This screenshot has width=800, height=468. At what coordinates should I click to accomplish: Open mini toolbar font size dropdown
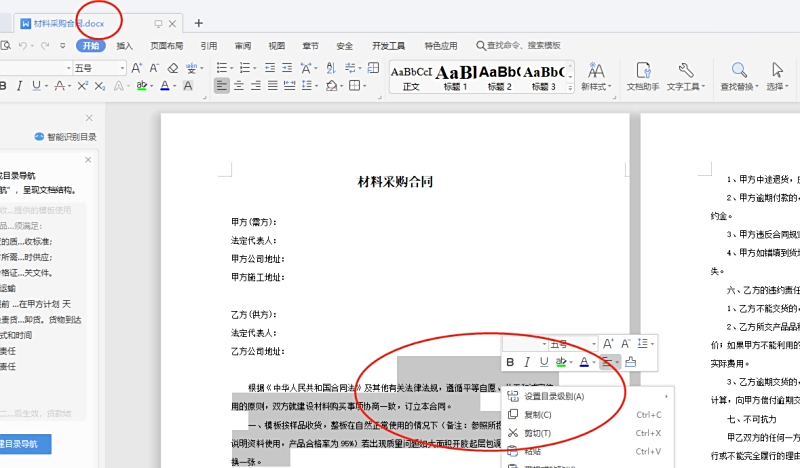(594, 344)
